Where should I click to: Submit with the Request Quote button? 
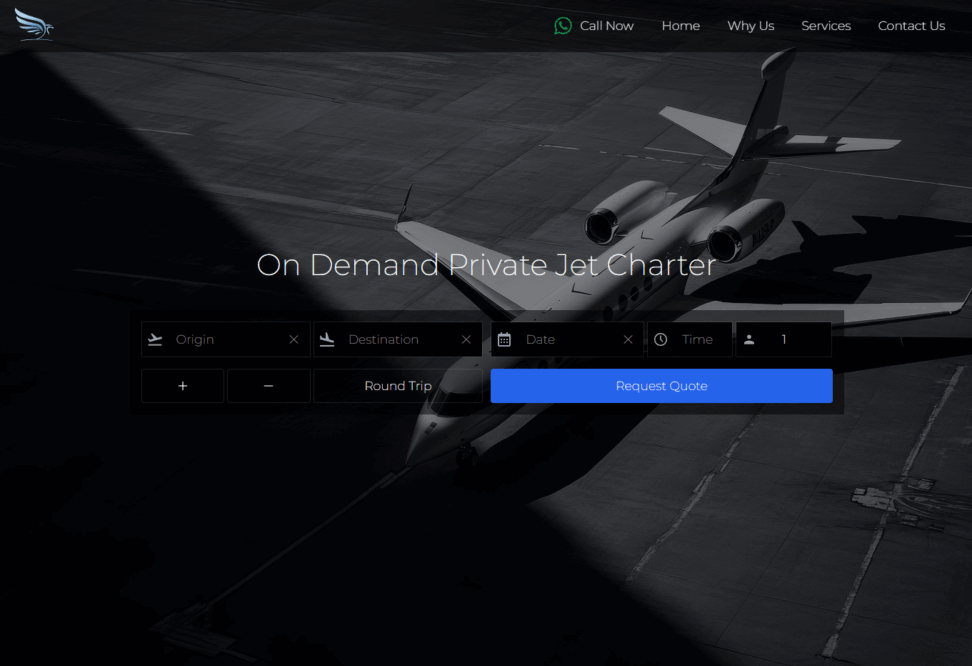coord(661,386)
